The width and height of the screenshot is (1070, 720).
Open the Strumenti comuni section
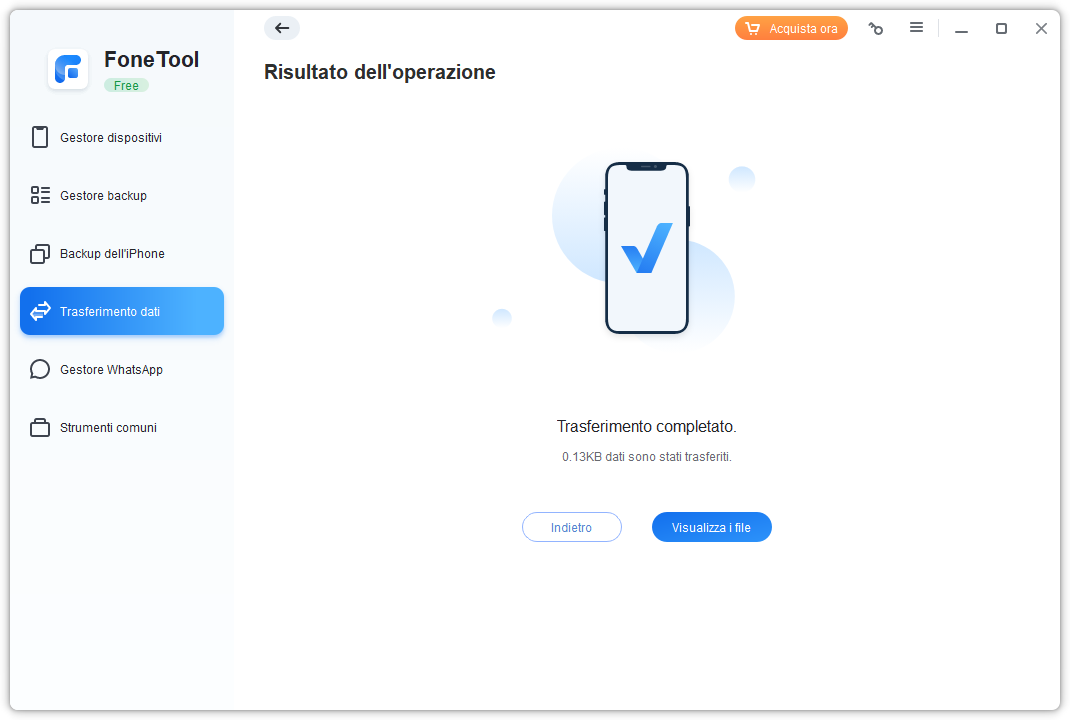(108, 428)
